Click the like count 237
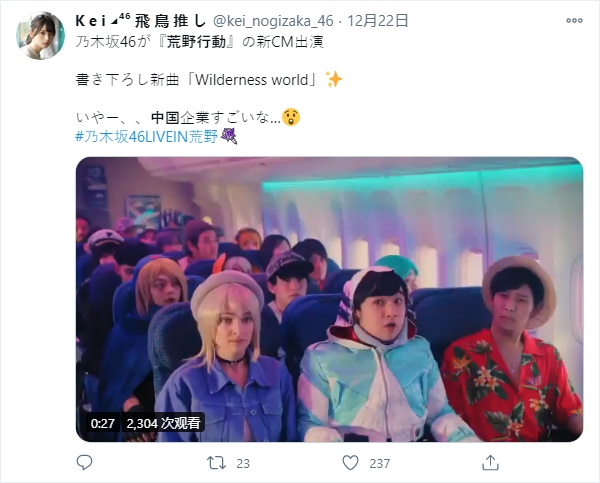This screenshot has width=600, height=483. 380,463
